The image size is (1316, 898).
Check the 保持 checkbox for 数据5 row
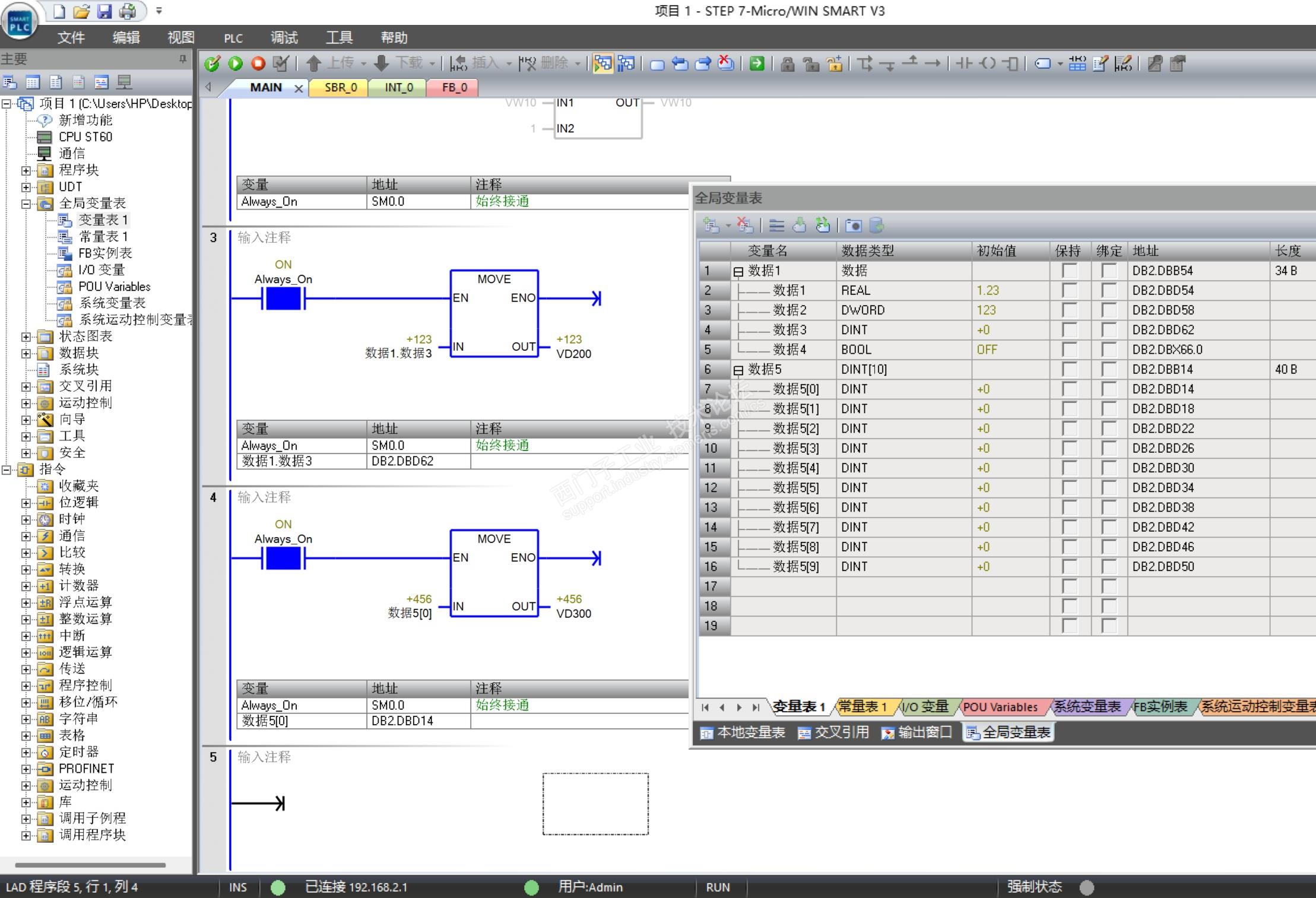(x=1070, y=370)
